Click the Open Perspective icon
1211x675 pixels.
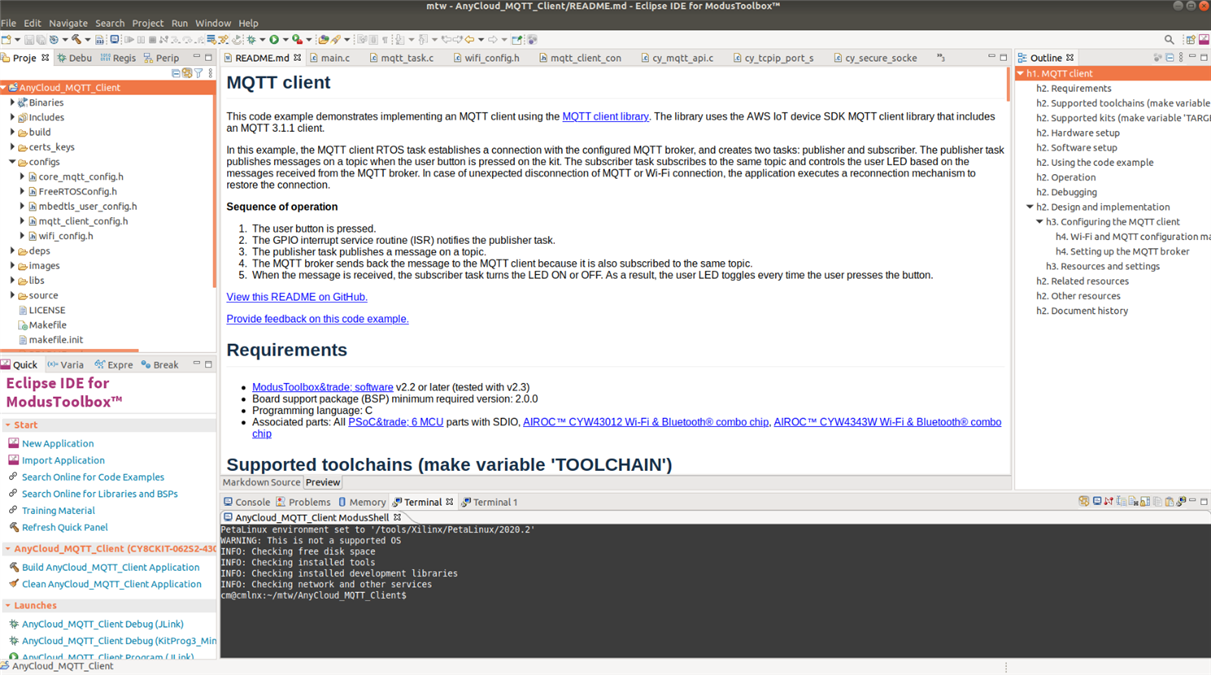[1190, 40]
